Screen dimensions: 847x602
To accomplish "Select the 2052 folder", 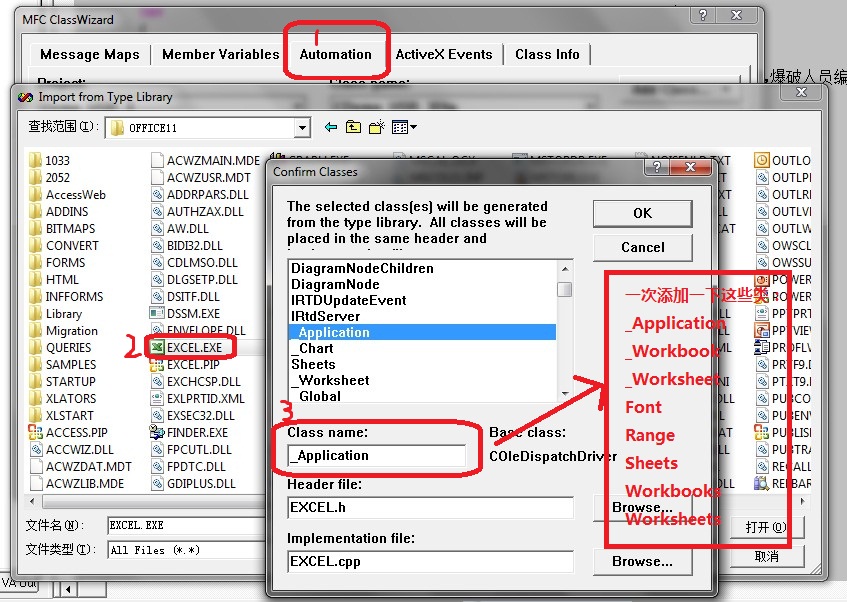I will click(50, 178).
